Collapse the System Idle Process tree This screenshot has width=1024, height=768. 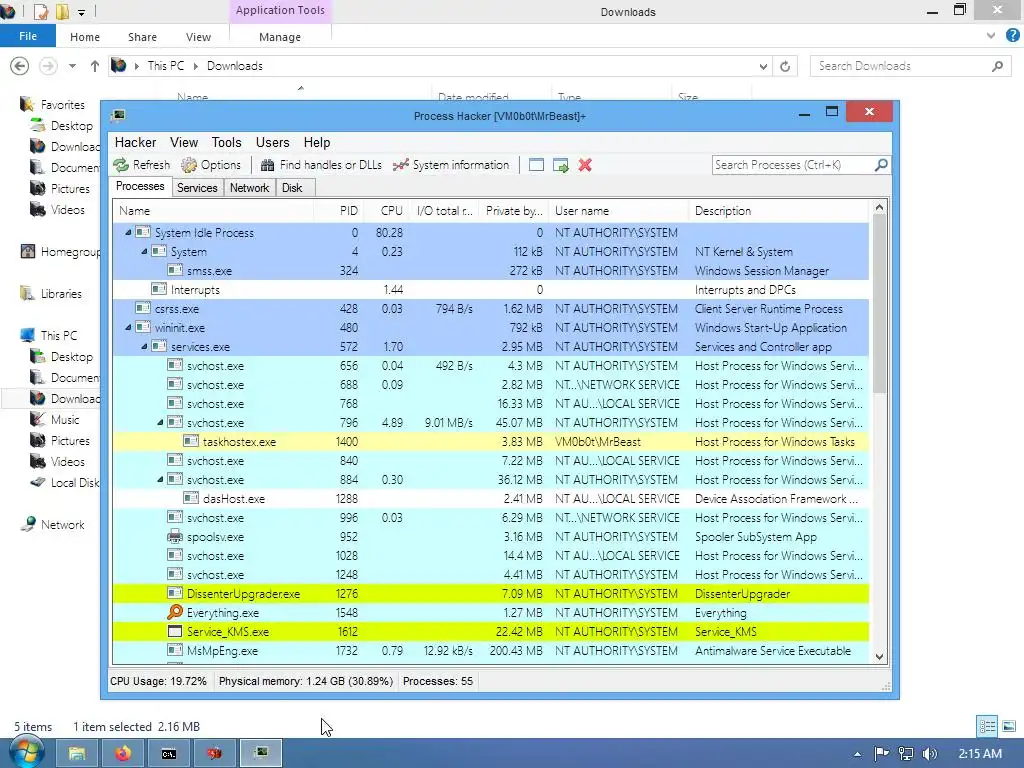coord(128,232)
